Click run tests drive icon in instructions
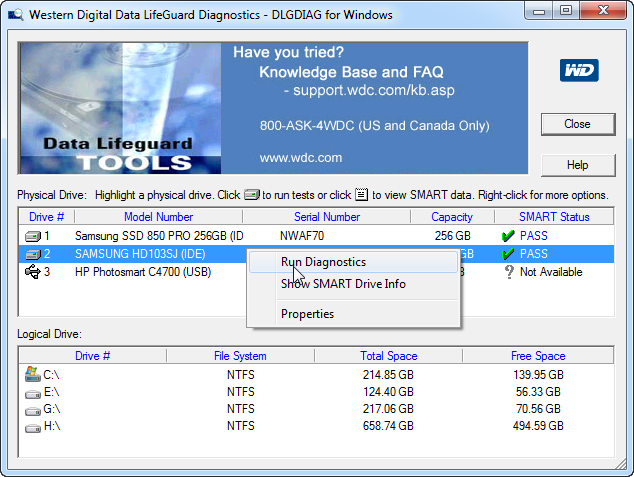This screenshot has height=477, width=634. [251, 195]
